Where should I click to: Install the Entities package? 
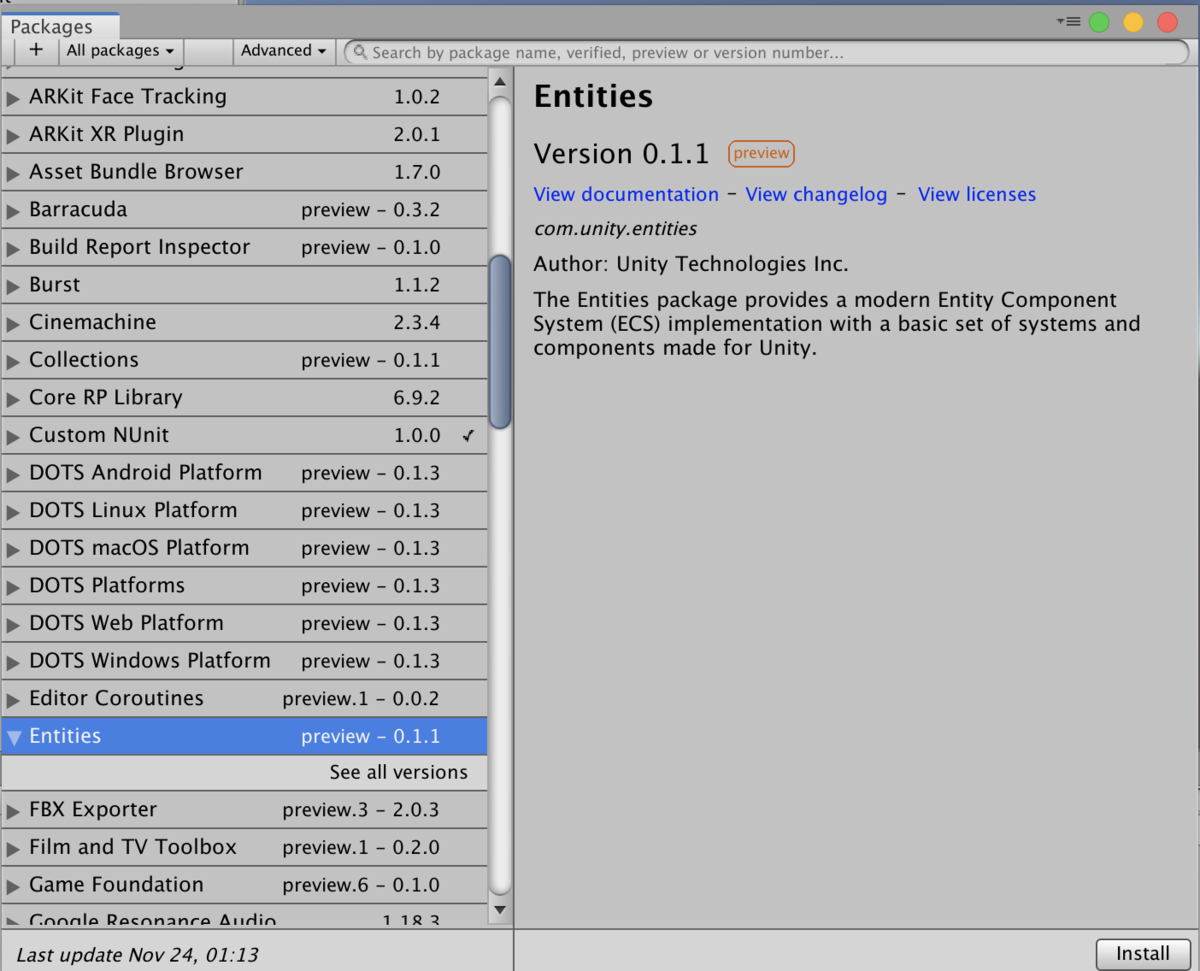(1143, 953)
